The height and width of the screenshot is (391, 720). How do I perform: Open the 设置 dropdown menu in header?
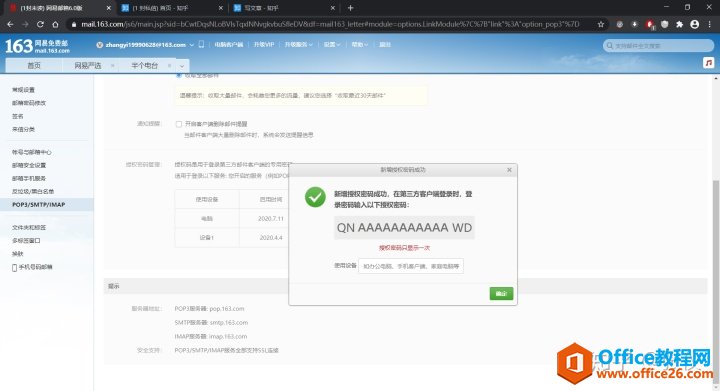[332, 45]
